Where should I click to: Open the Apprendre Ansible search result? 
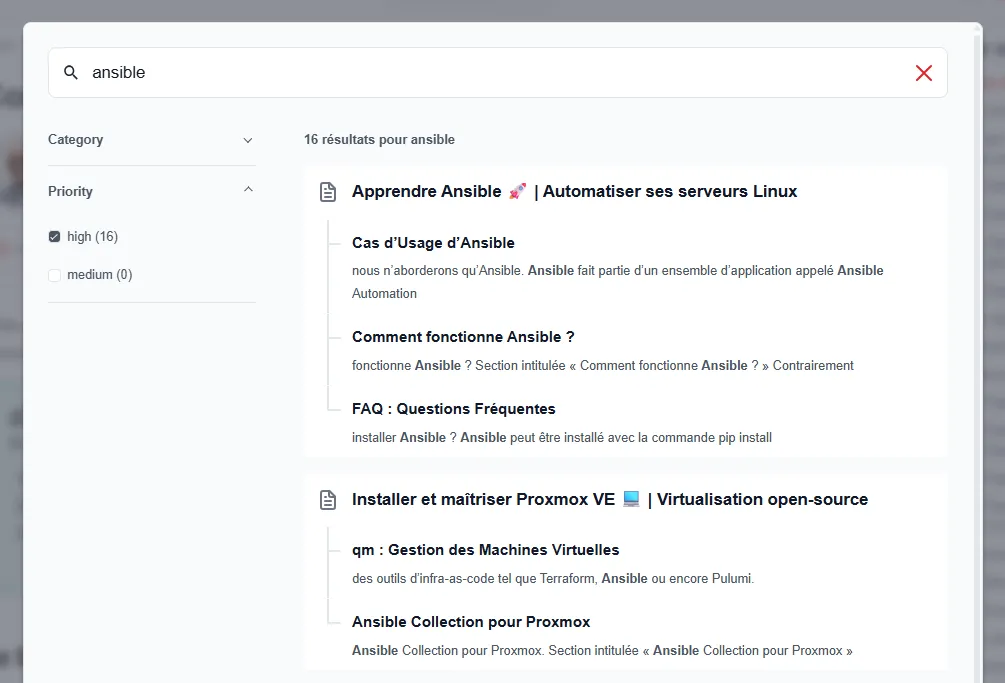coord(574,191)
